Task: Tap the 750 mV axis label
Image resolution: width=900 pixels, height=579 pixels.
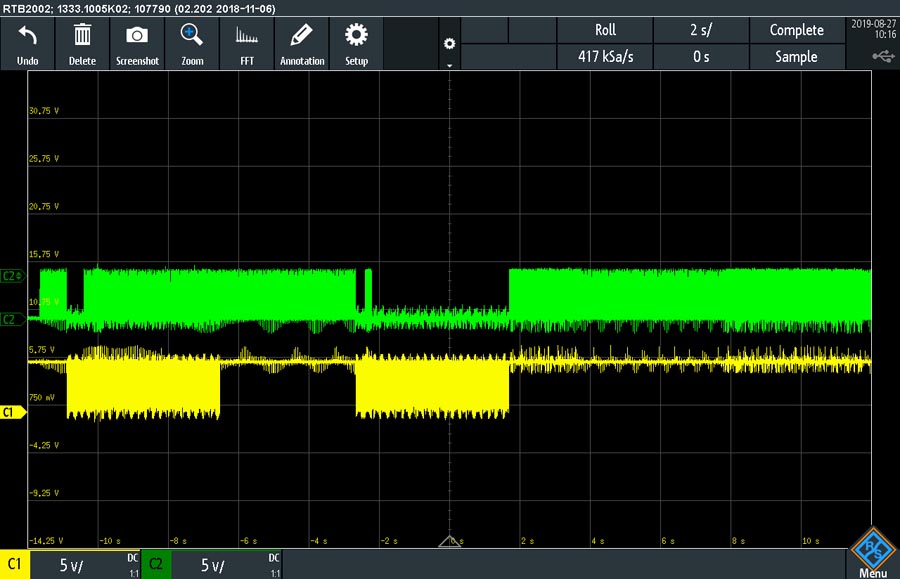Action: pos(42,397)
